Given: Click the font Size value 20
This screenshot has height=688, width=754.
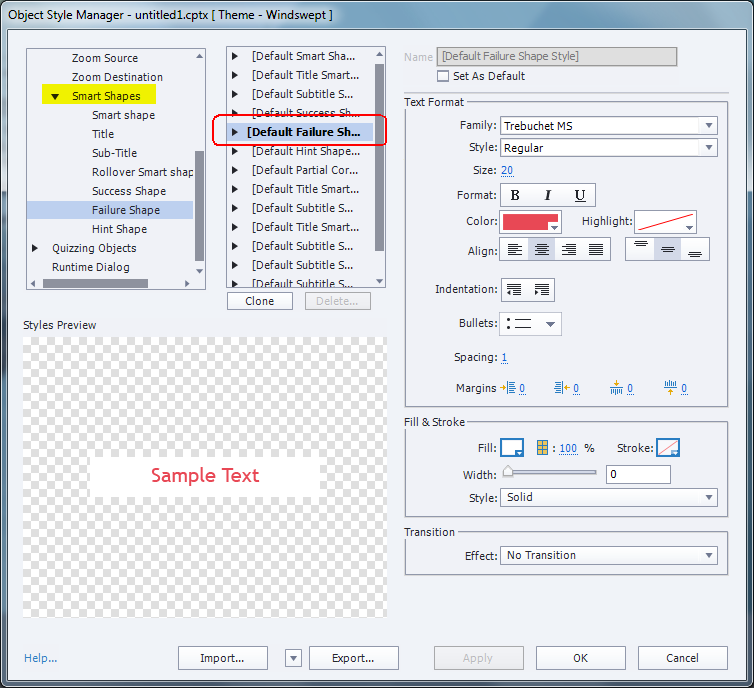Looking at the screenshot, I should pos(507,171).
